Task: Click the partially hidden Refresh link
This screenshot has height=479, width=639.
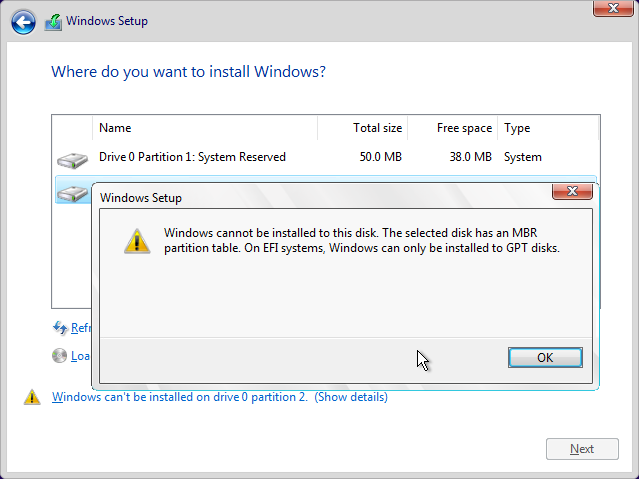Action: [x=81, y=328]
